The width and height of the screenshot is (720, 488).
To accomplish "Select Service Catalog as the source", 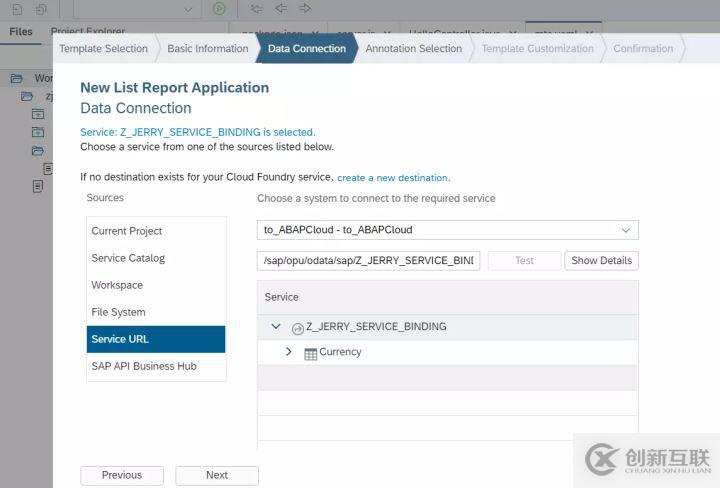I will (x=156, y=258).
